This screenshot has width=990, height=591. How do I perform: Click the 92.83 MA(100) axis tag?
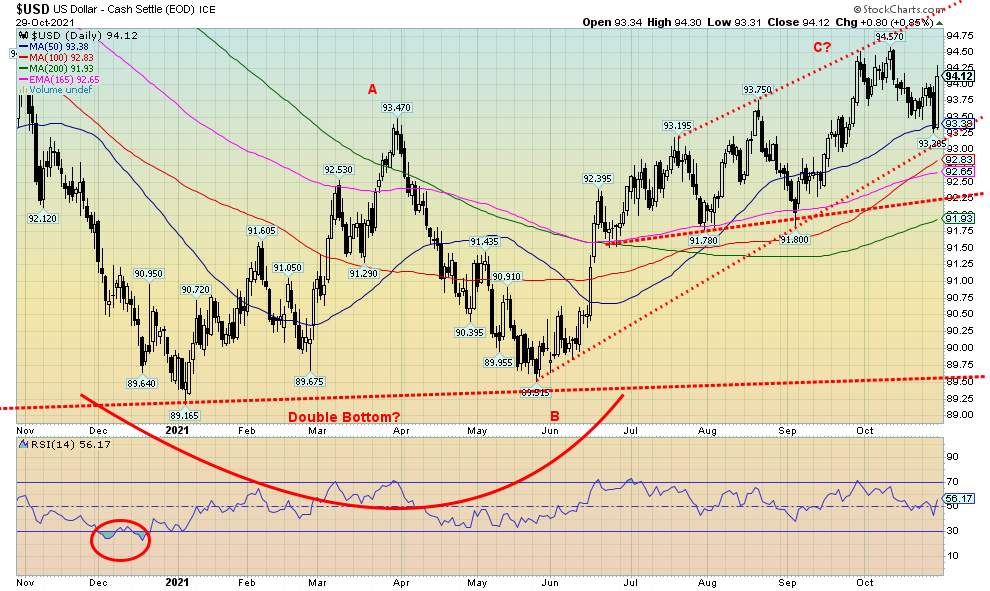click(958, 160)
